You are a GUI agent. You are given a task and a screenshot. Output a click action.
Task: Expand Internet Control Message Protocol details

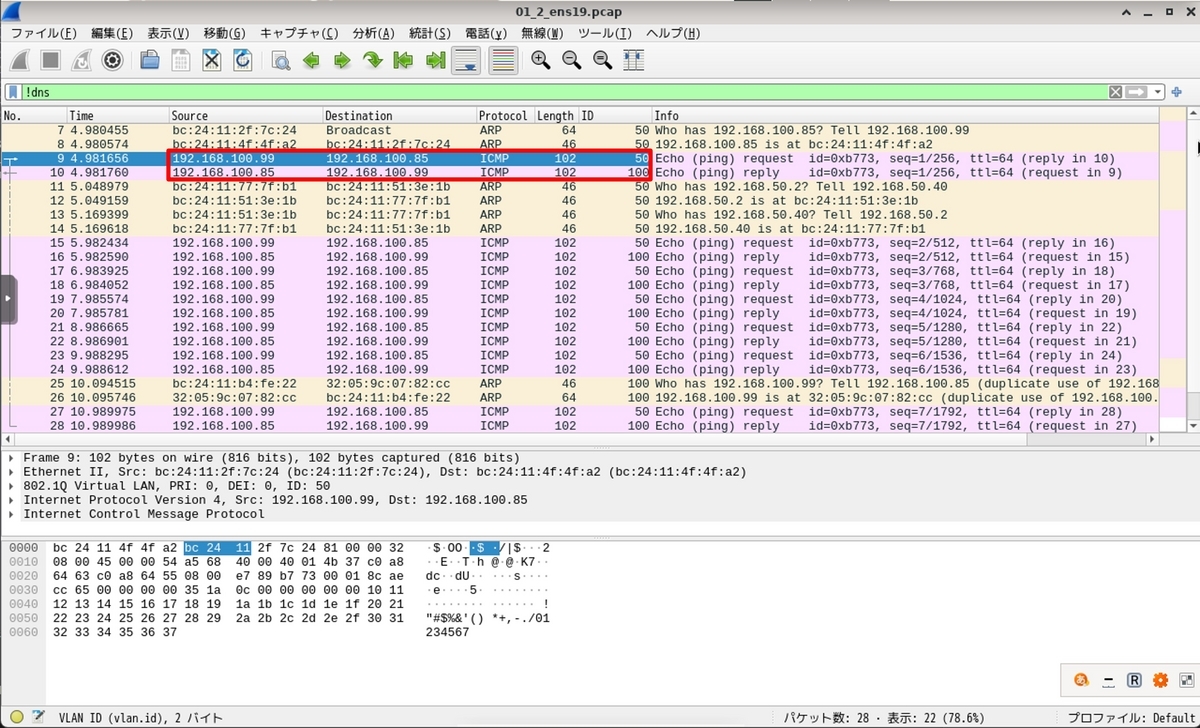(11, 514)
